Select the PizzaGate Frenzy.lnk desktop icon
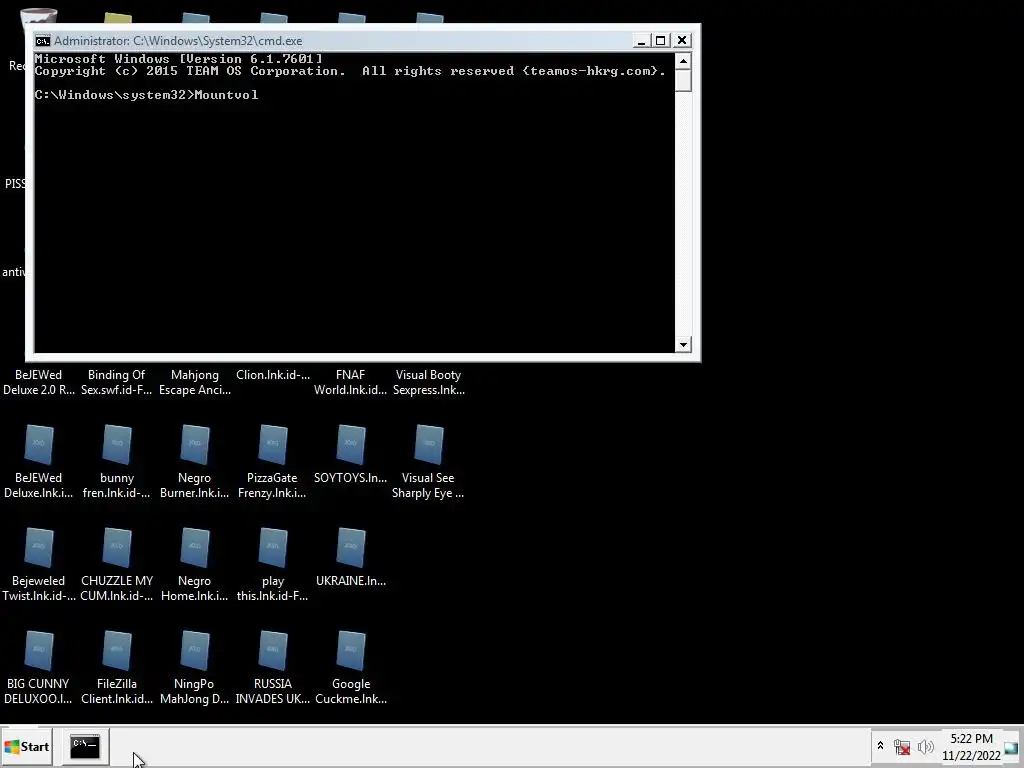The height and width of the screenshot is (768, 1024). [272, 462]
